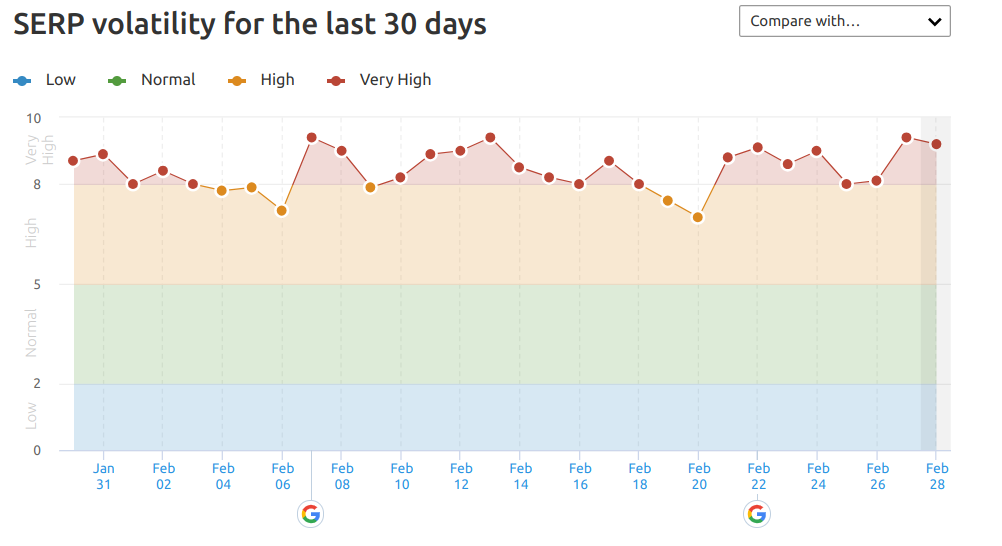Screen dimensions: 1002x546
Task: Click the Feb 27 data point
Action: (x=906, y=138)
